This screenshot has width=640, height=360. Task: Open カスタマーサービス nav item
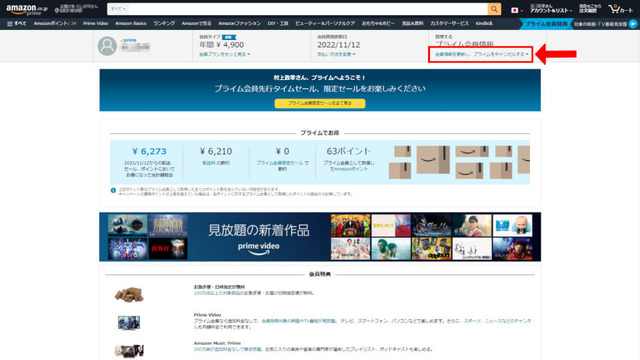tap(449, 24)
